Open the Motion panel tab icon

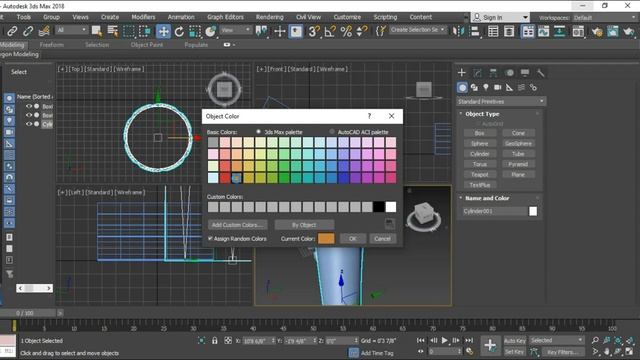click(x=509, y=73)
